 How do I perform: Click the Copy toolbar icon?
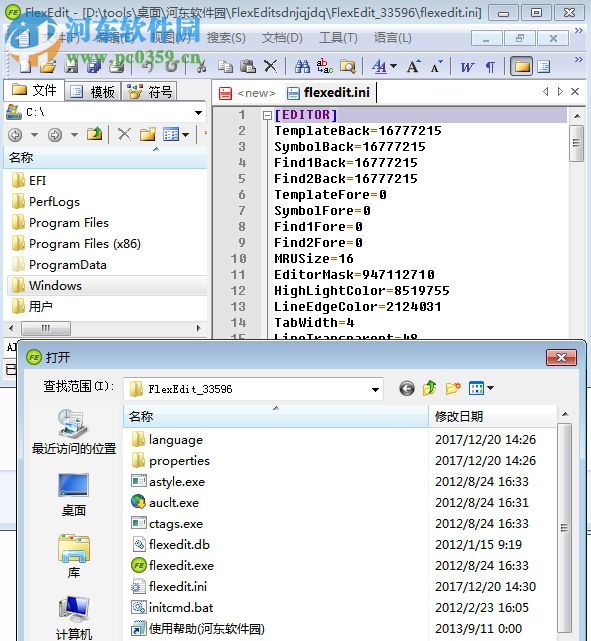tap(225, 66)
